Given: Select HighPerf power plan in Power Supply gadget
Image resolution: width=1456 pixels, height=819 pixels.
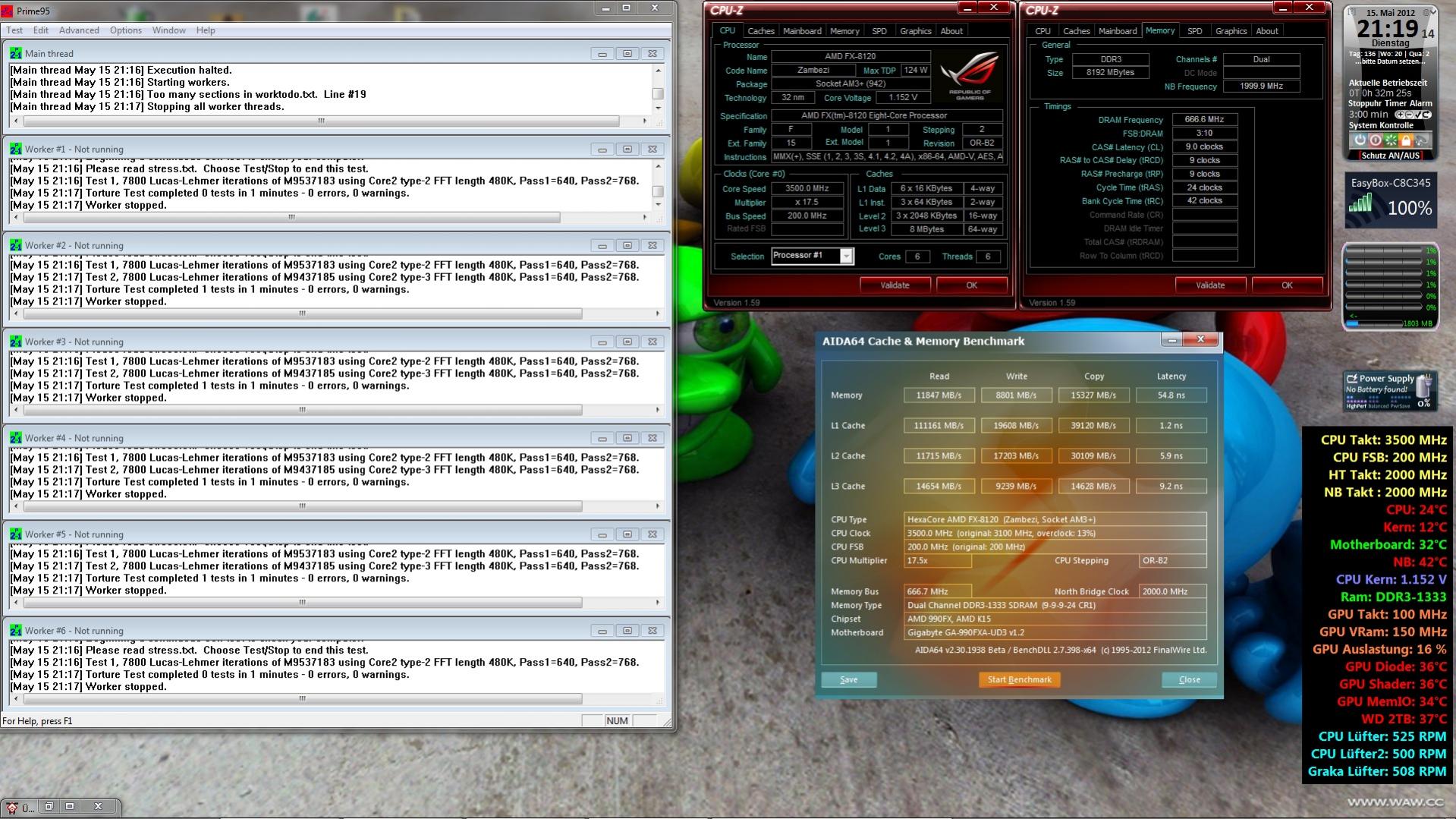Looking at the screenshot, I should click(x=1357, y=406).
